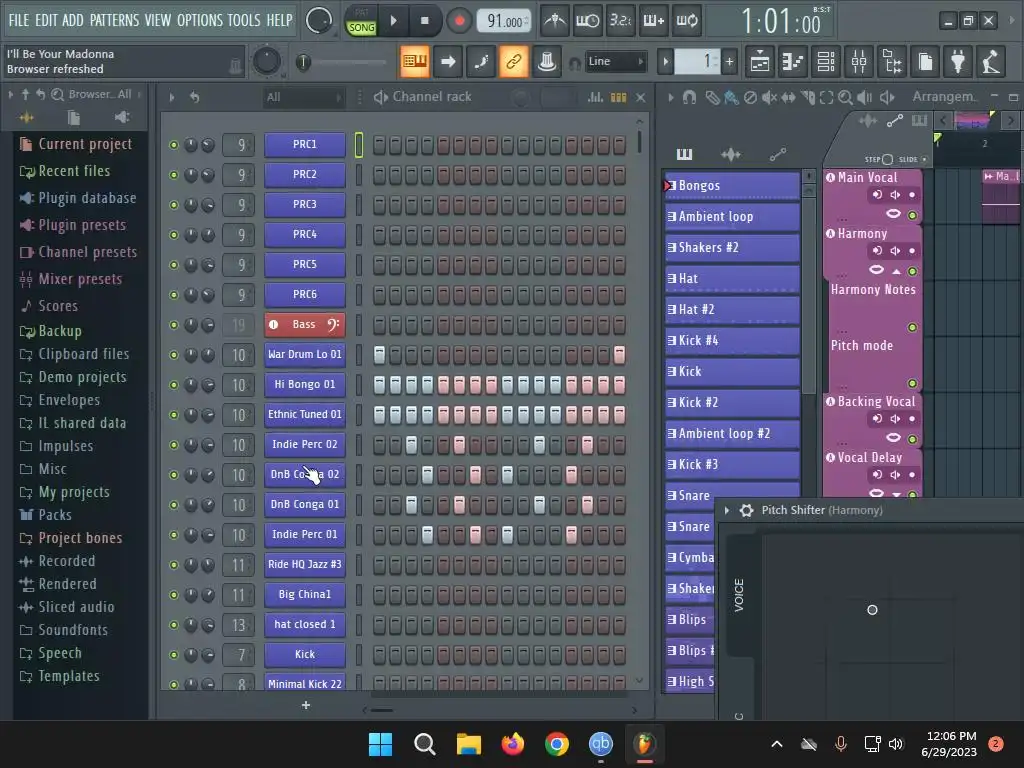The width and height of the screenshot is (1024, 768).
Task: Select the Hi Bongo 01 channel button
Action: [x=305, y=385]
